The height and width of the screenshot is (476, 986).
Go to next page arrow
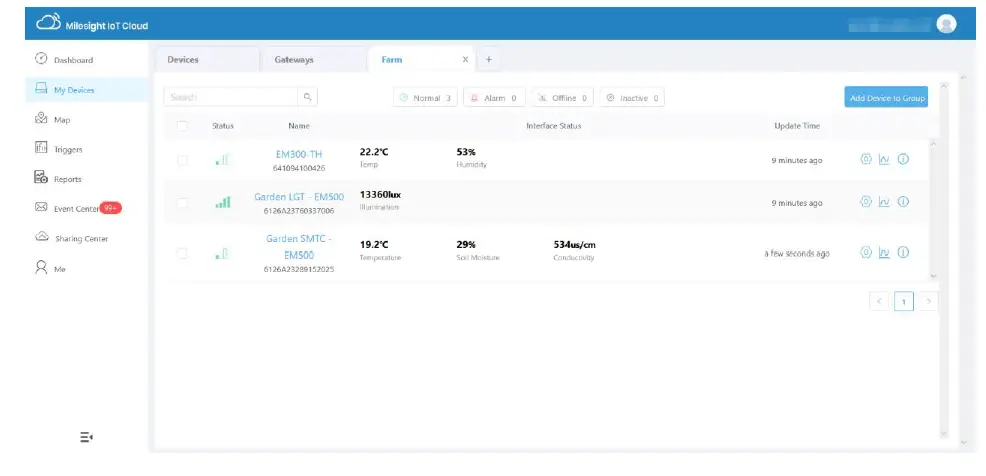click(928, 301)
